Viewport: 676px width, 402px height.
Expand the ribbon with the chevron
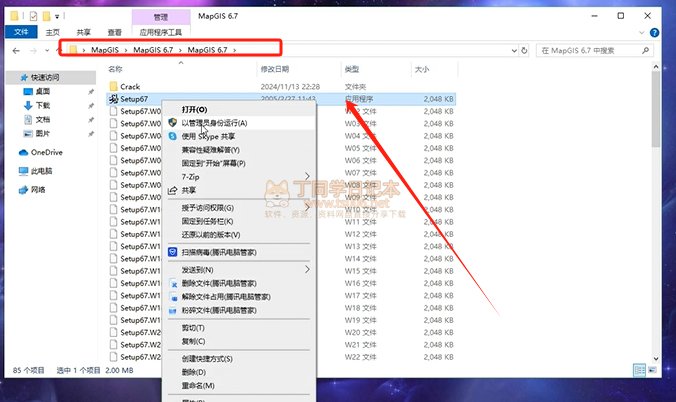[x=642, y=33]
